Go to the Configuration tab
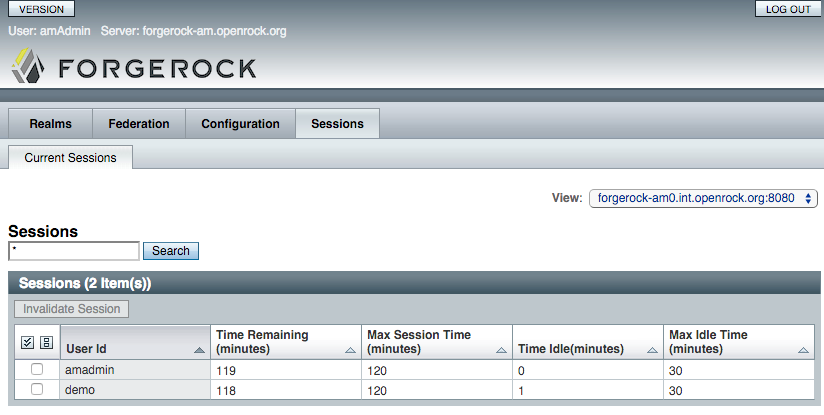Viewport: 824px width, 415px height. tap(240, 123)
